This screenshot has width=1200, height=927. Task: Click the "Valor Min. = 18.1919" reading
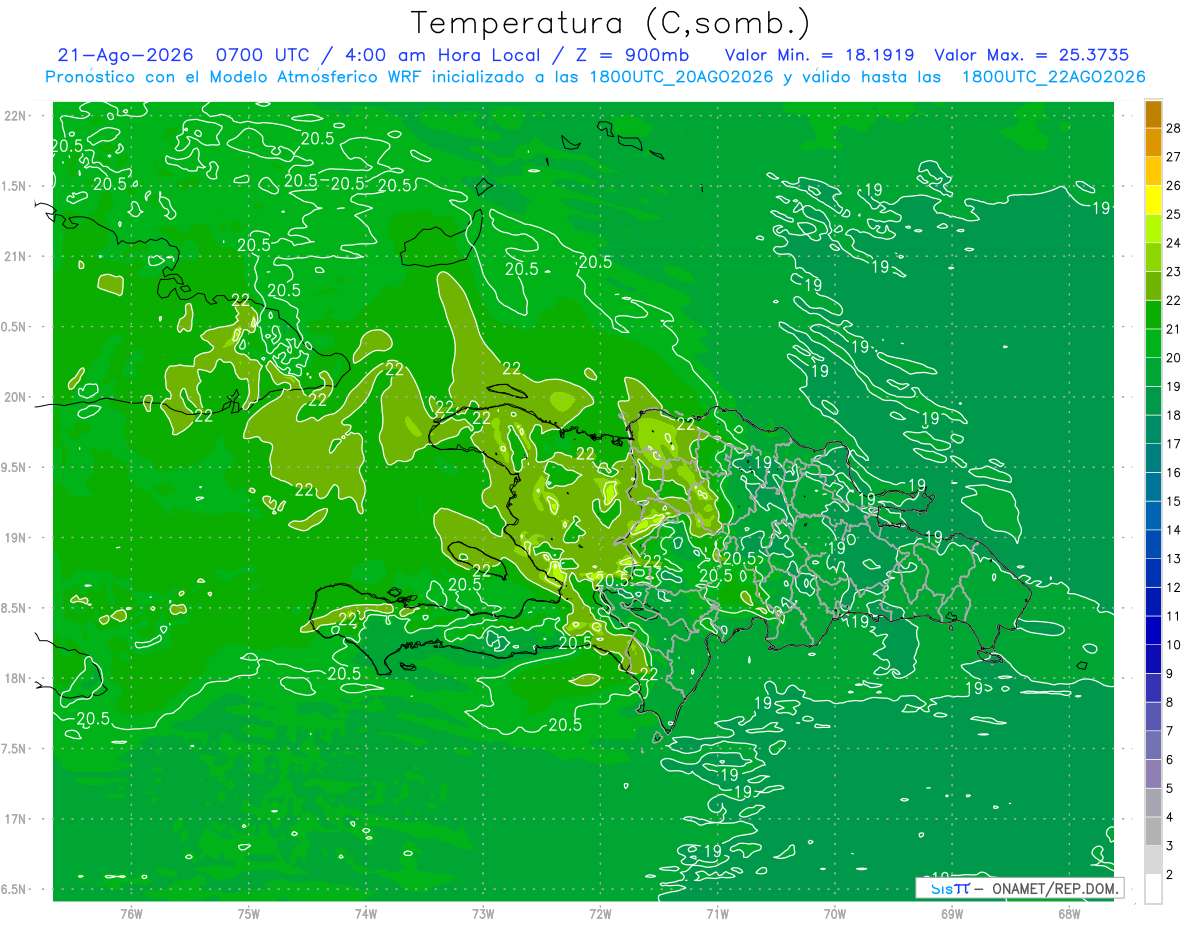coord(819,56)
